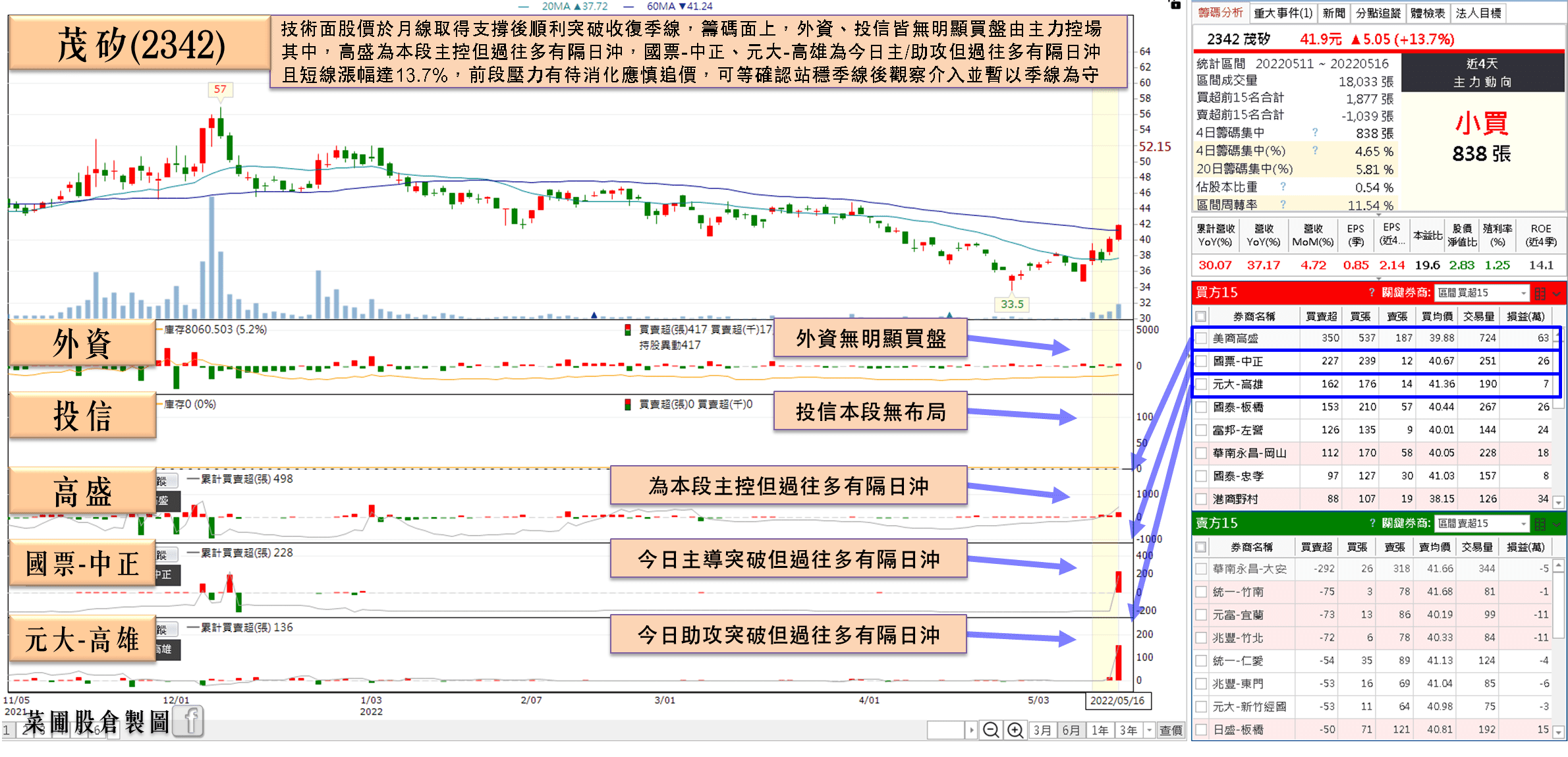Check the 富邦-左營 broker checkbox
This screenshot has width=1568, height=757.
coord(1202,430)
